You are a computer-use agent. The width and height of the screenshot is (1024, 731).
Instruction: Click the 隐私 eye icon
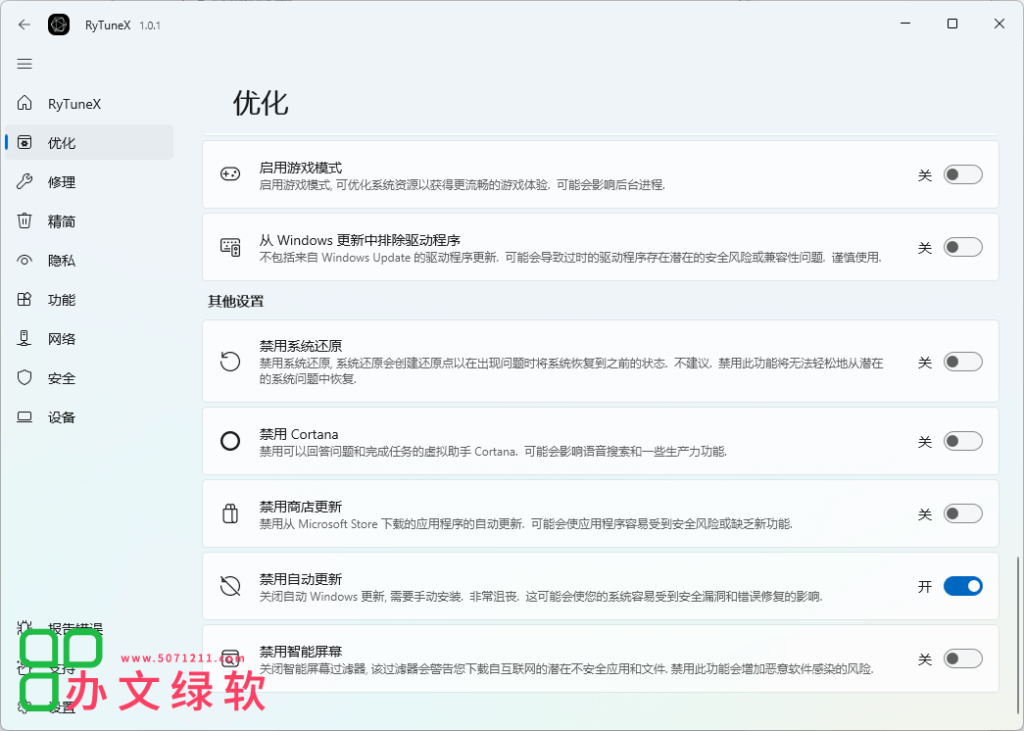(x=25, y=260)
